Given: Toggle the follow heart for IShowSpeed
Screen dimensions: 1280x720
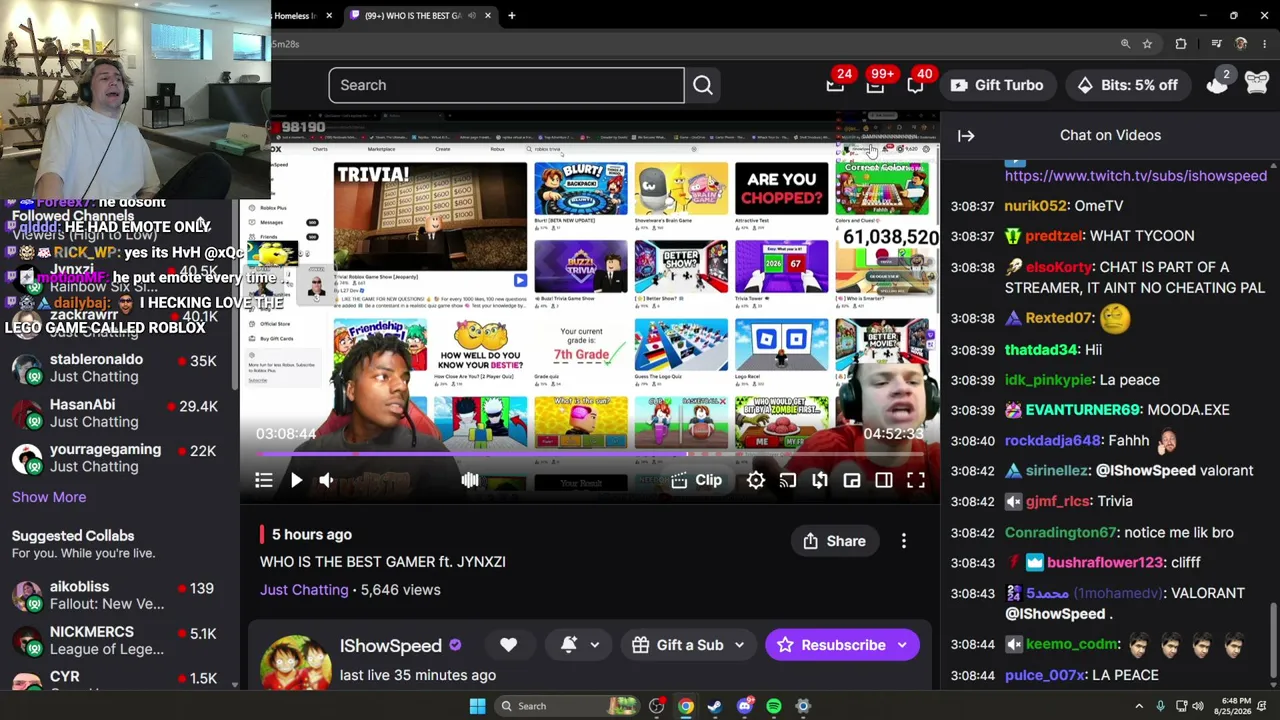Looking at the screenshot, I should [509, 645].
